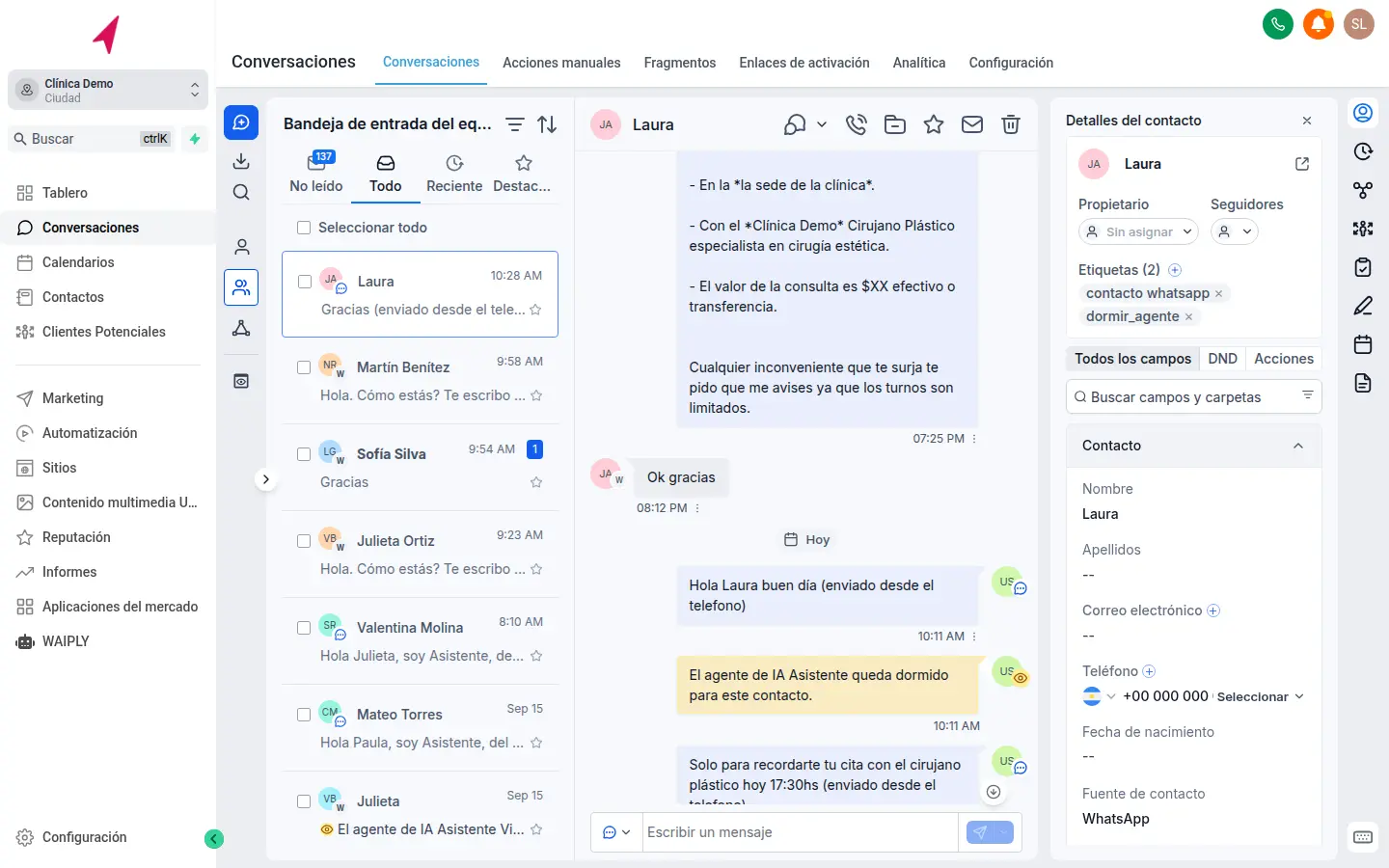Open the Seguidores dropdown
Screen dimensions: 1389x868
(x=1235, y=231)
